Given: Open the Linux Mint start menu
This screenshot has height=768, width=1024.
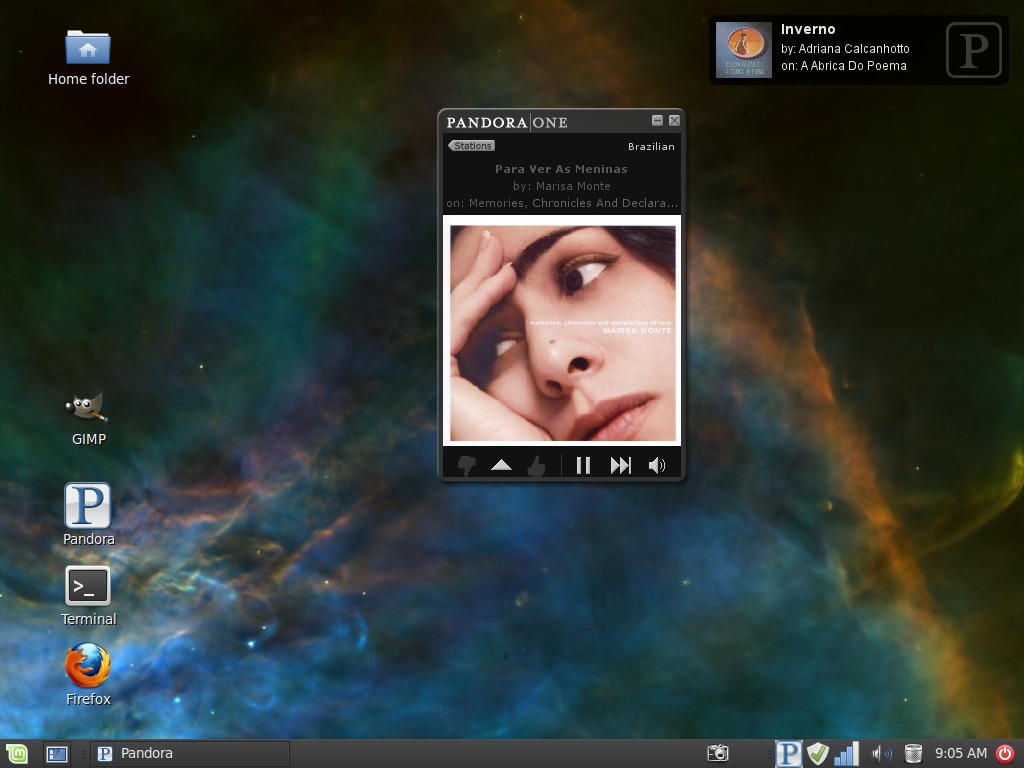Looking at the screenshot, I should click(16, 754).
